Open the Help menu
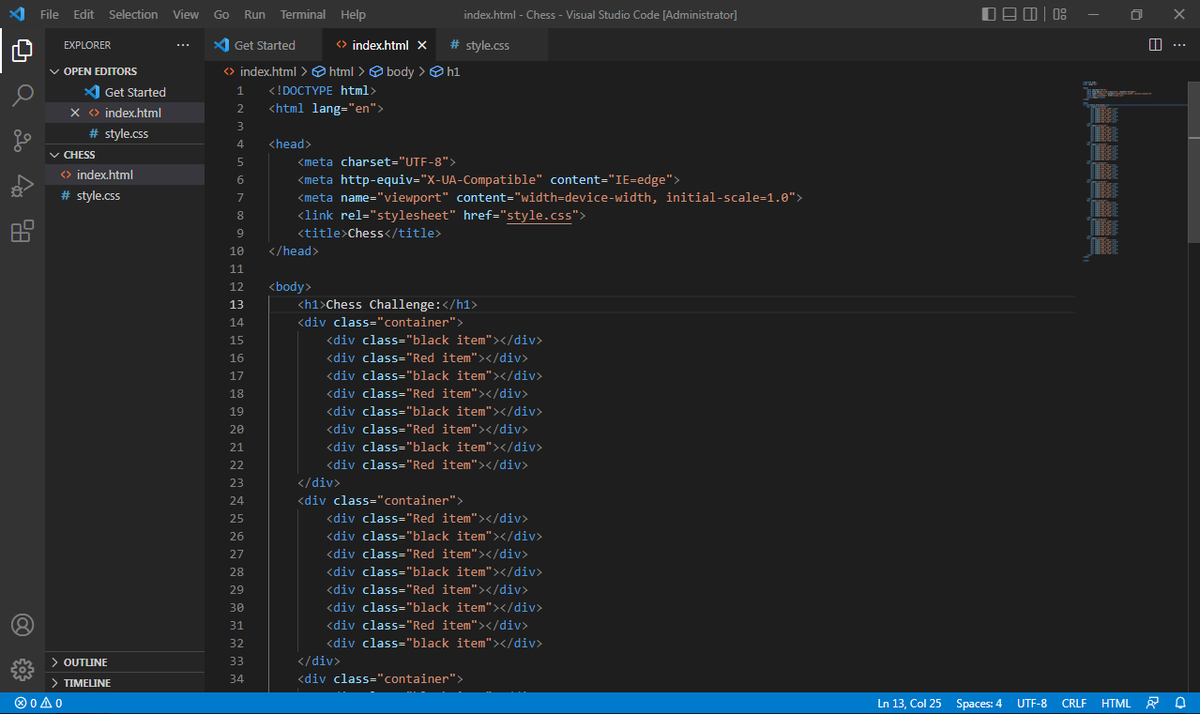The height and width of the screenshot is (714, 1200). 353,14
